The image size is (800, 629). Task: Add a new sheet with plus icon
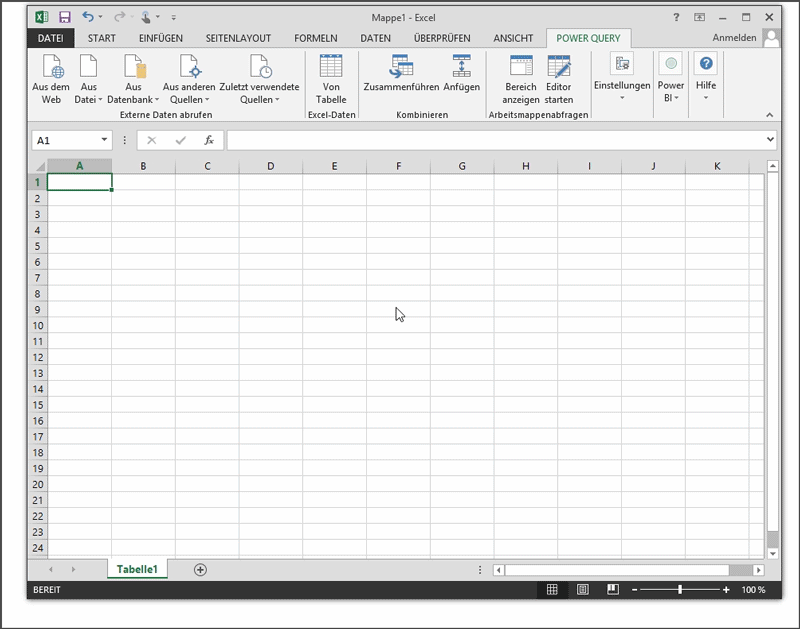[200, 569]
